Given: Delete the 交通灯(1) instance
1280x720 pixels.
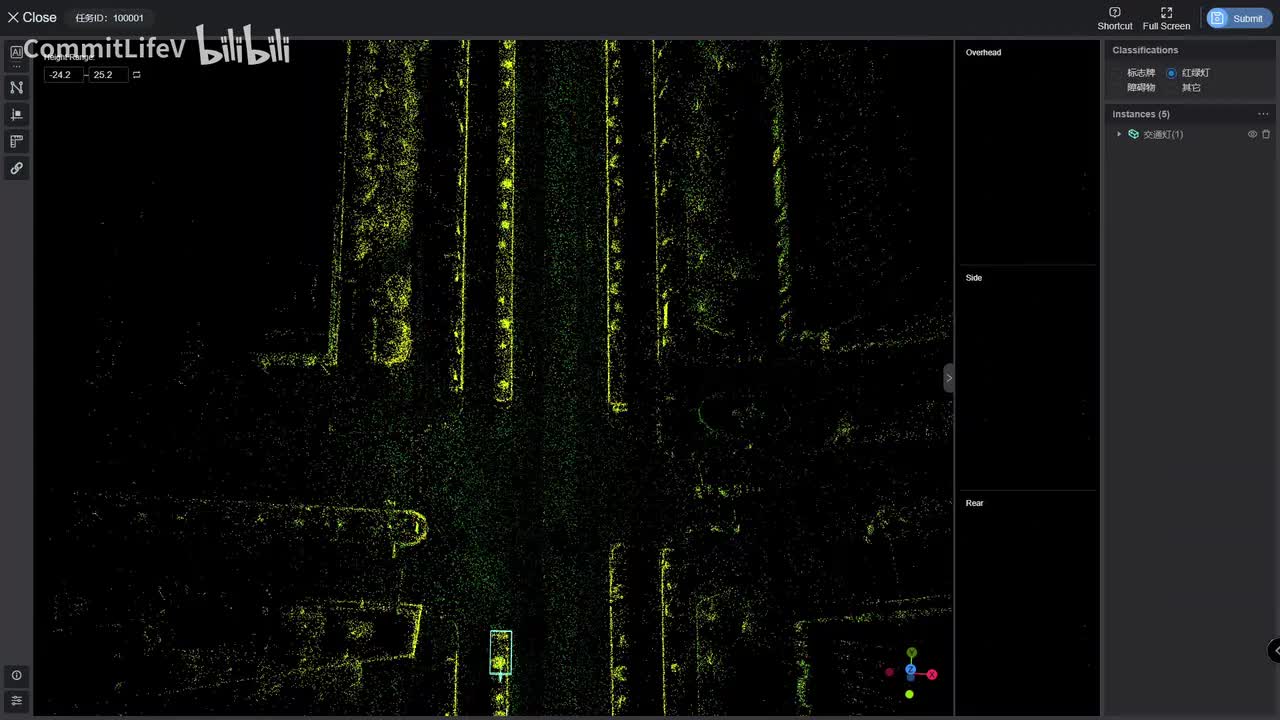Looking at the screenshot, I should pos(1266,134).
